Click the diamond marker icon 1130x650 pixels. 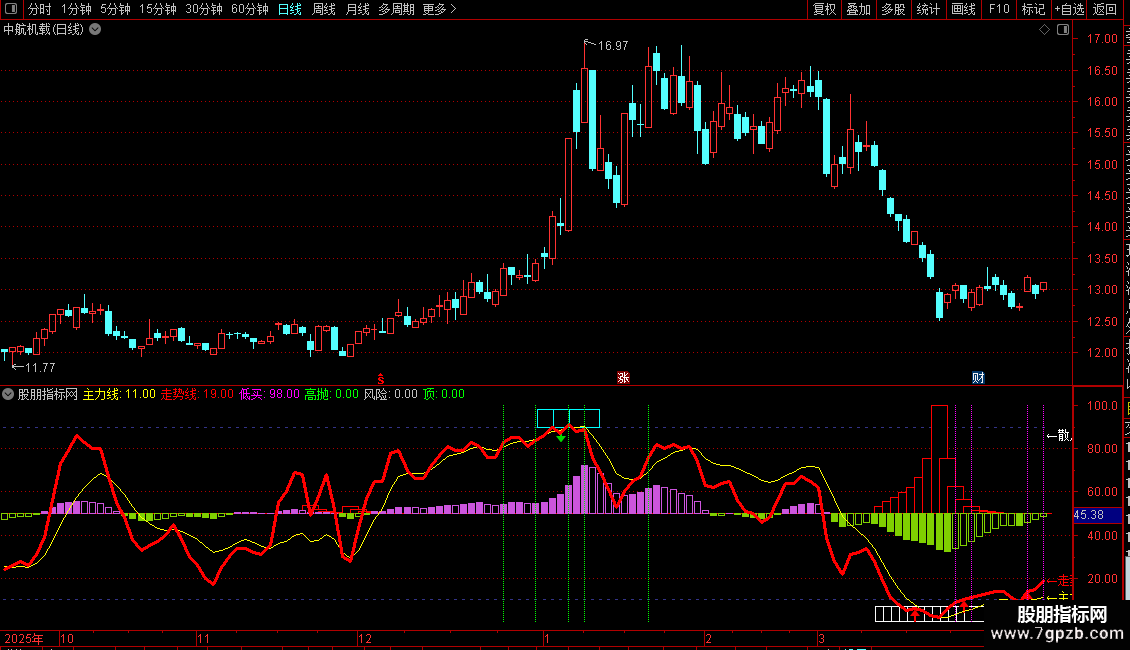[1044, 30]
